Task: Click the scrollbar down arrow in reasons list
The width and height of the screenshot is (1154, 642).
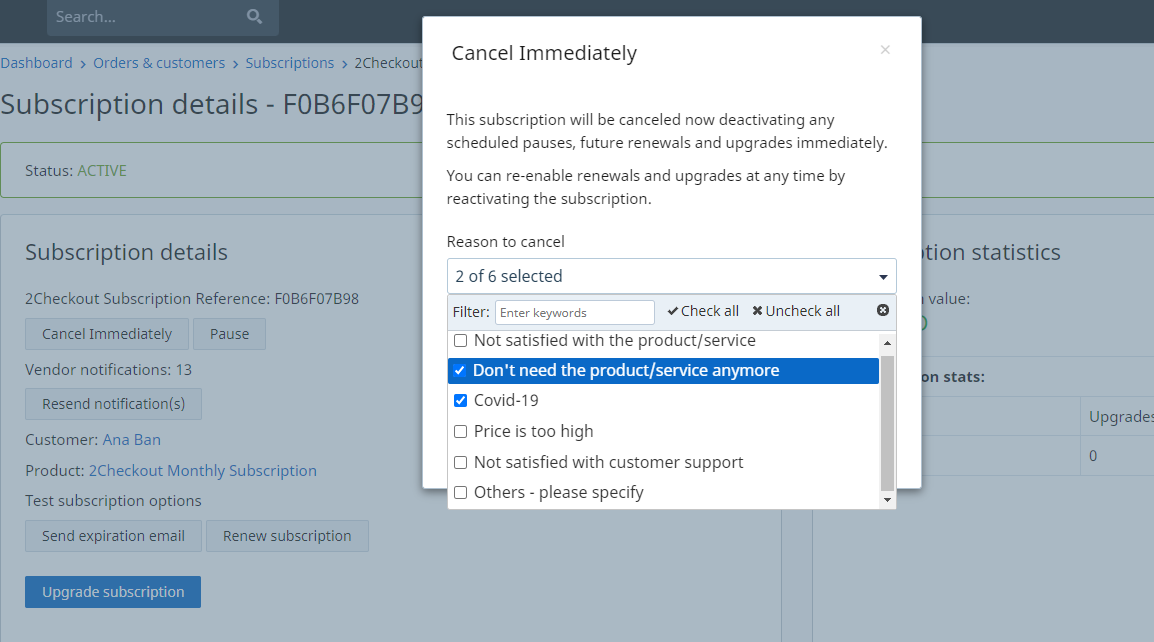Action: click(x=887, y=500)
